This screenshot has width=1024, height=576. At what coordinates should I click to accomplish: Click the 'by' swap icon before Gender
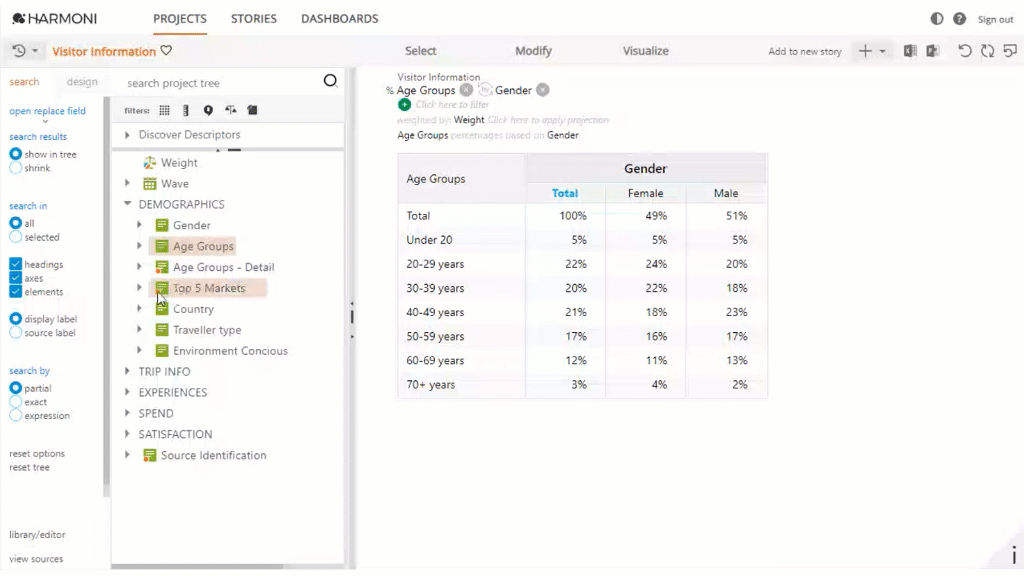485,89
